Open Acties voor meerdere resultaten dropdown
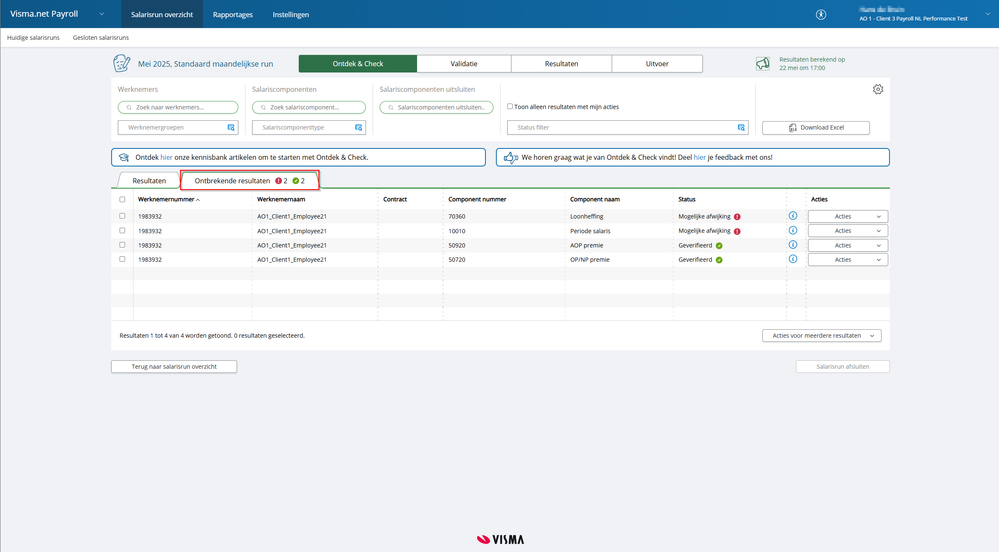 click(x=822, y=335)
